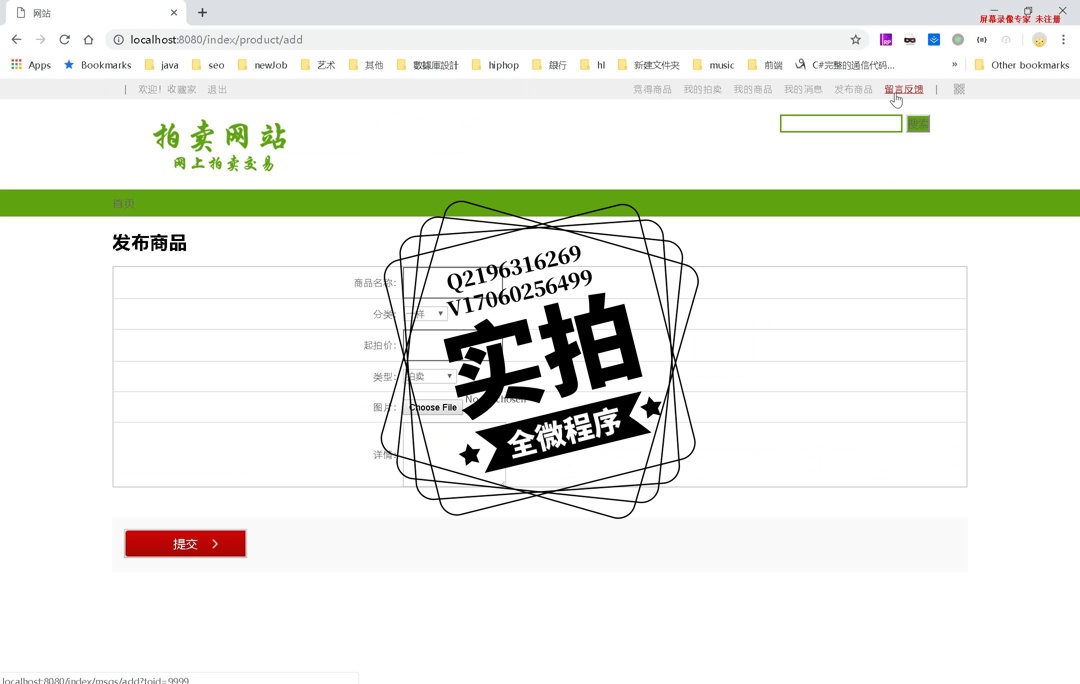
Task: Open the seo bookmark folder
Action: [x=208, y=65]
